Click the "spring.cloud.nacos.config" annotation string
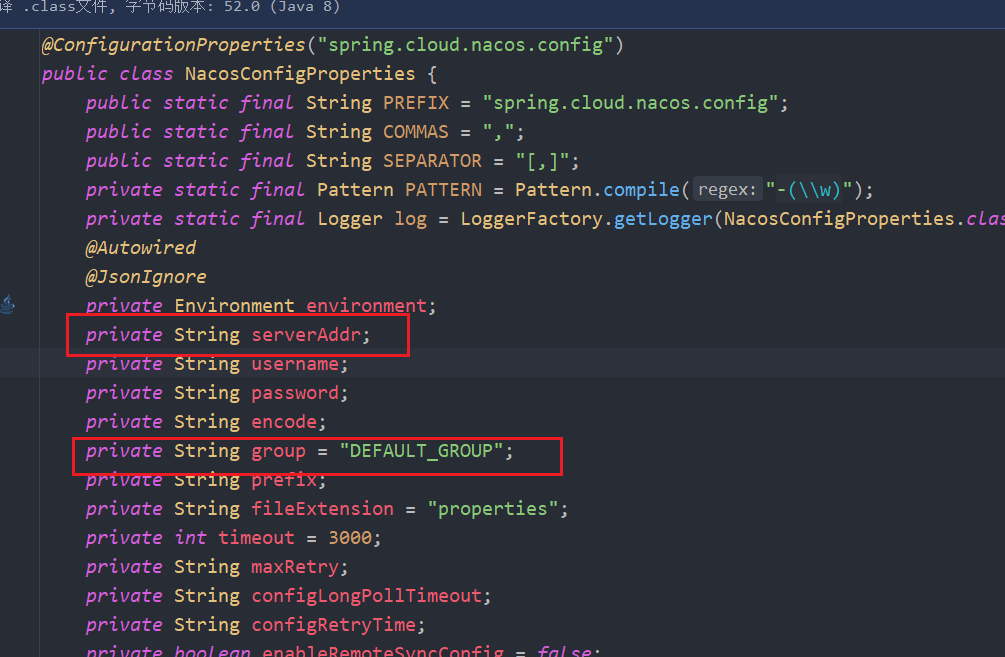Viewport: 1005px width, 657px height. (465, 45)
